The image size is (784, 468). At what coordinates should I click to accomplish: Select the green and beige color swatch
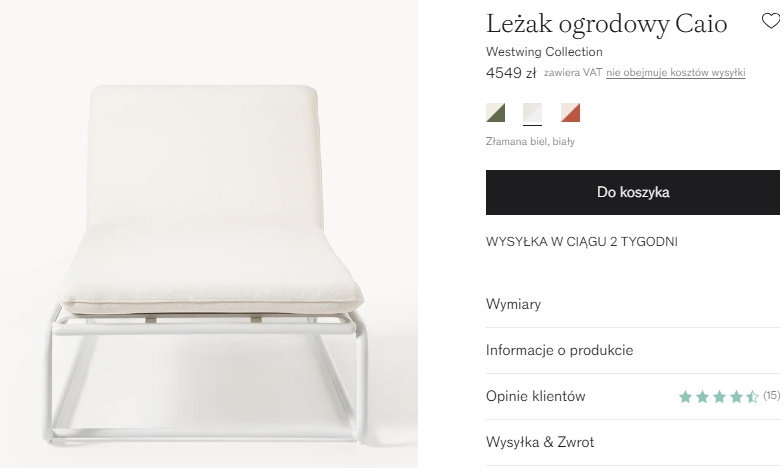click(496, 112)
